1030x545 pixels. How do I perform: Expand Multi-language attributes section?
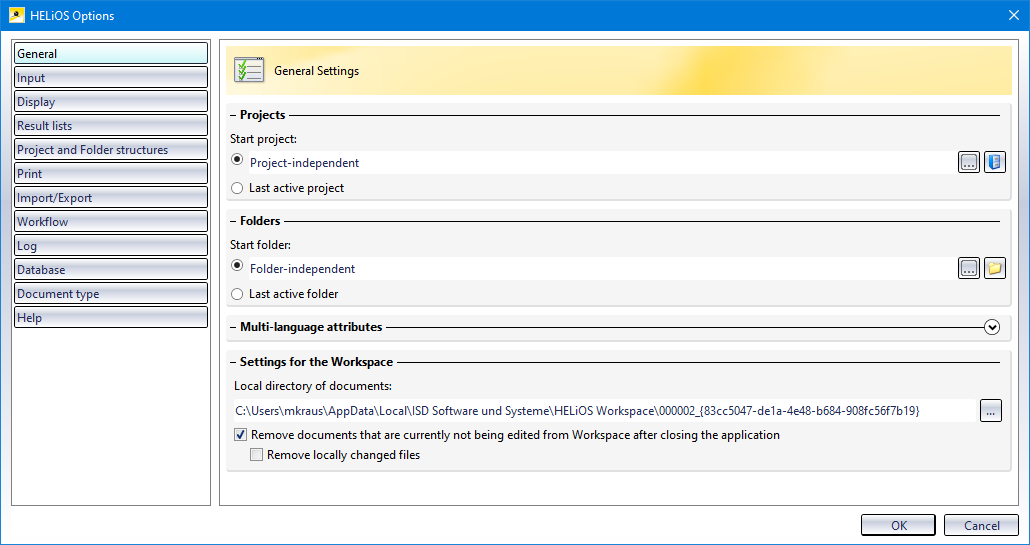pyautogui.click(x=992, y=327)
